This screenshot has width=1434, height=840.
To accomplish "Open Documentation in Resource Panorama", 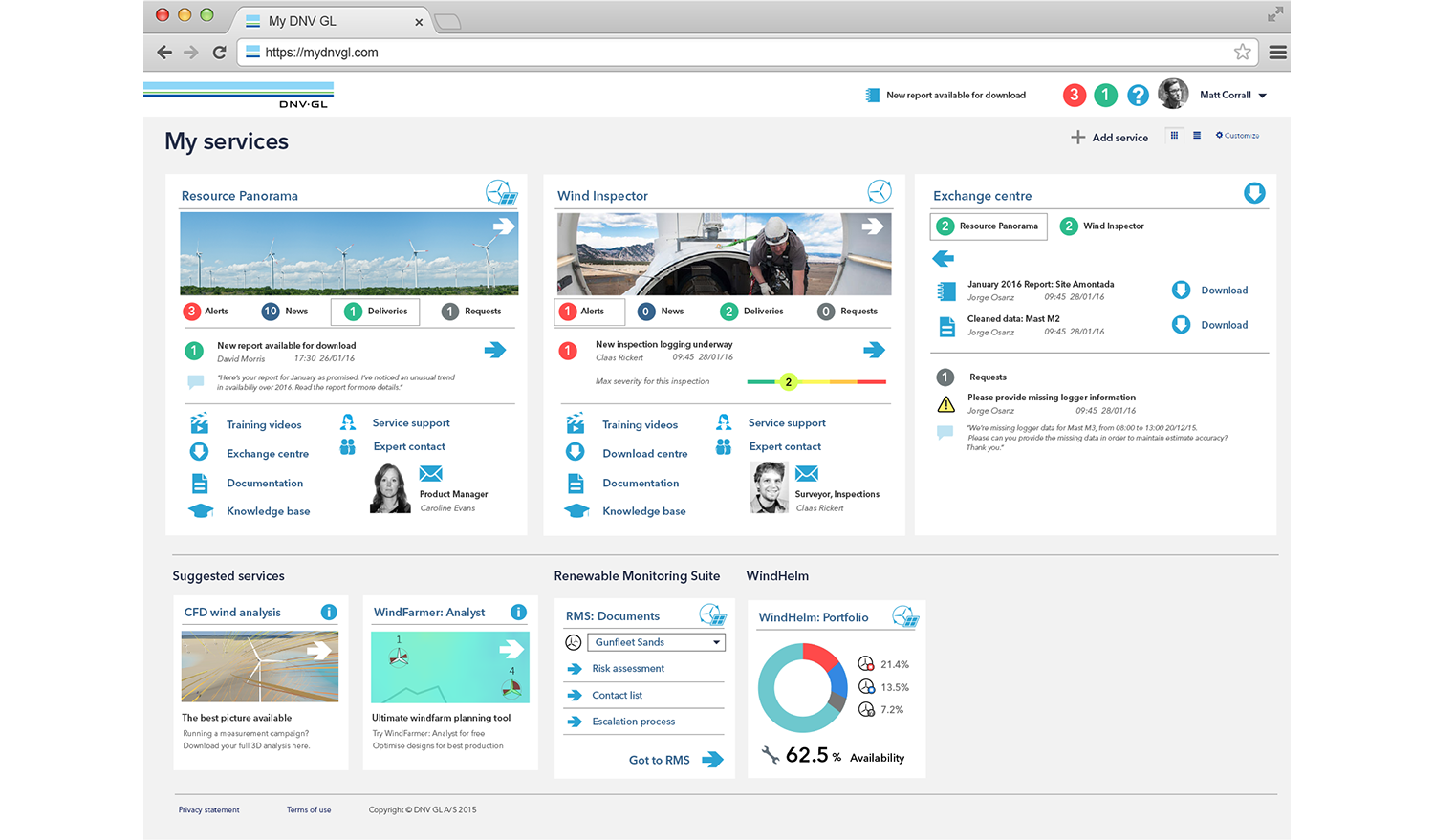I will [x=265, y=484].
